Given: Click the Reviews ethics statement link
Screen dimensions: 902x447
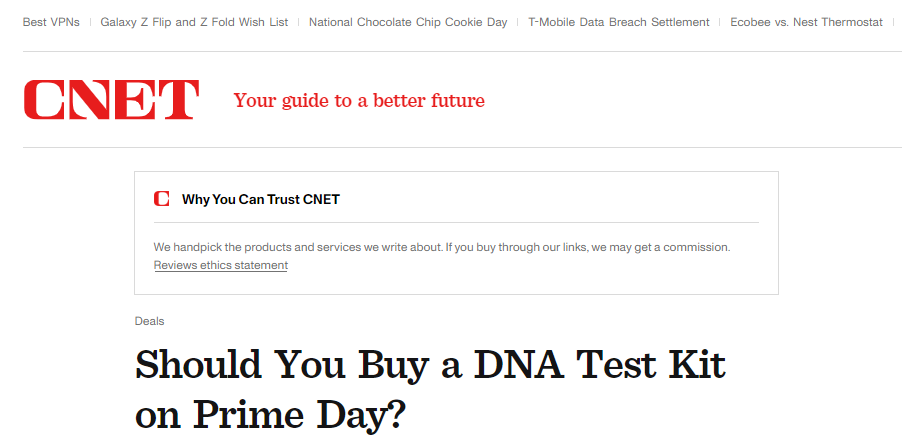Looking at the screenshot, I should (220, 265).
